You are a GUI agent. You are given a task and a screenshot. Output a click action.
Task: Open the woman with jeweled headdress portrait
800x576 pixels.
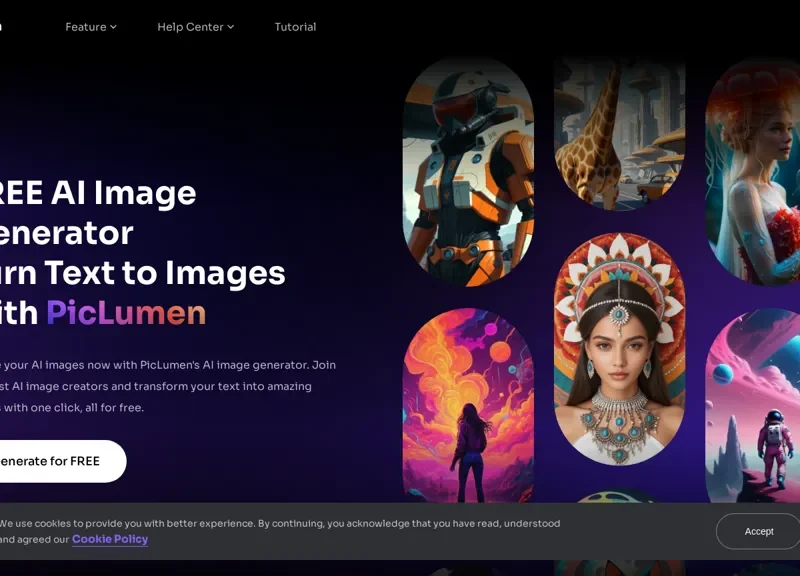pyautogui.click(x=619, y=349)
